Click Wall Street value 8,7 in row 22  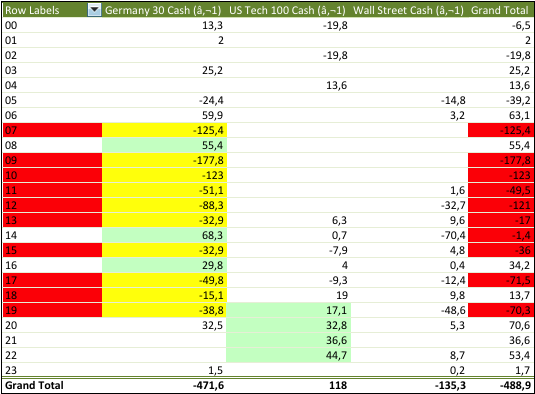(x=409, y=355)
